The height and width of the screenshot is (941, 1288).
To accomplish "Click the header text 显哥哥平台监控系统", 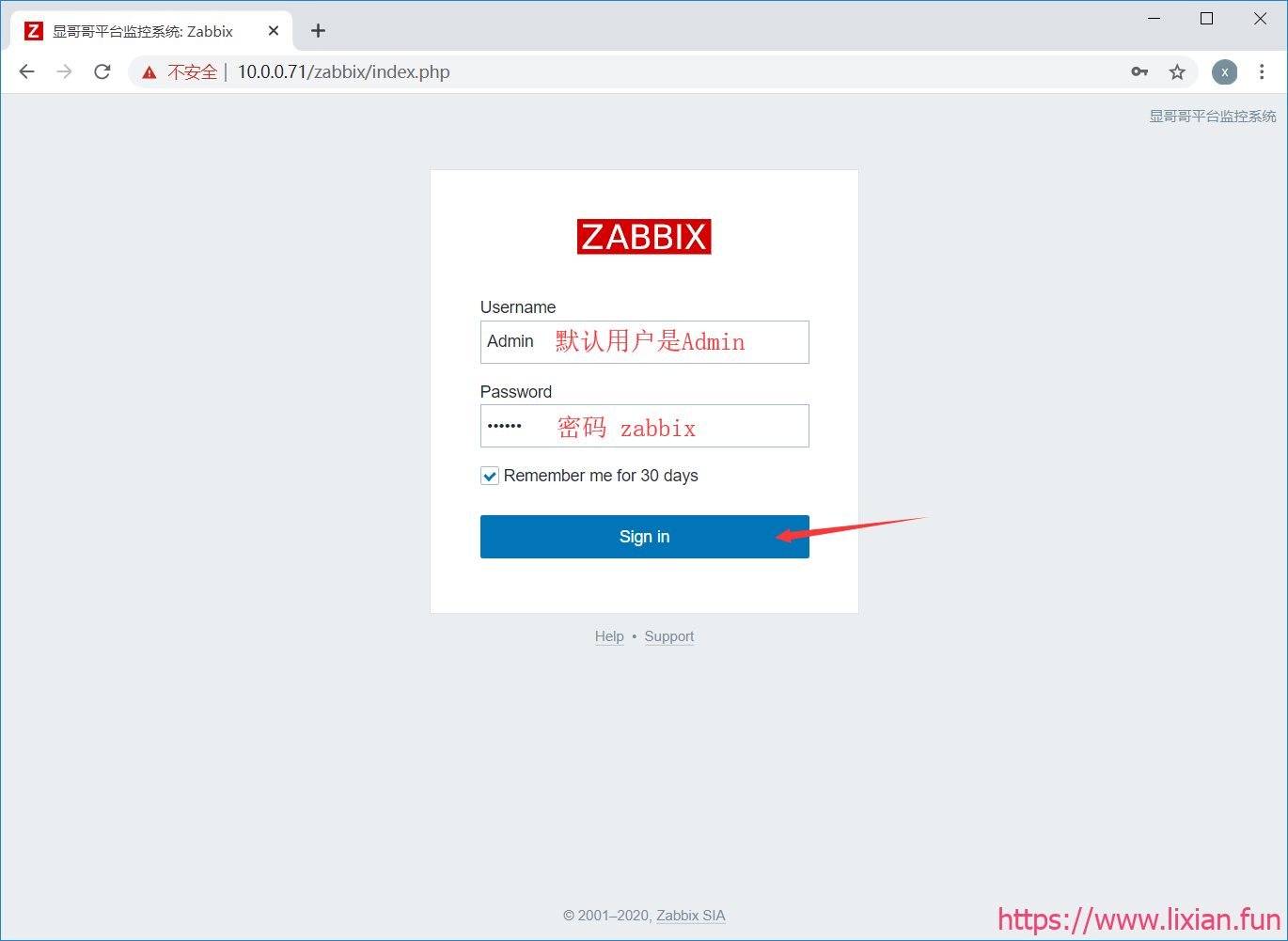I will pos(1213,117).
